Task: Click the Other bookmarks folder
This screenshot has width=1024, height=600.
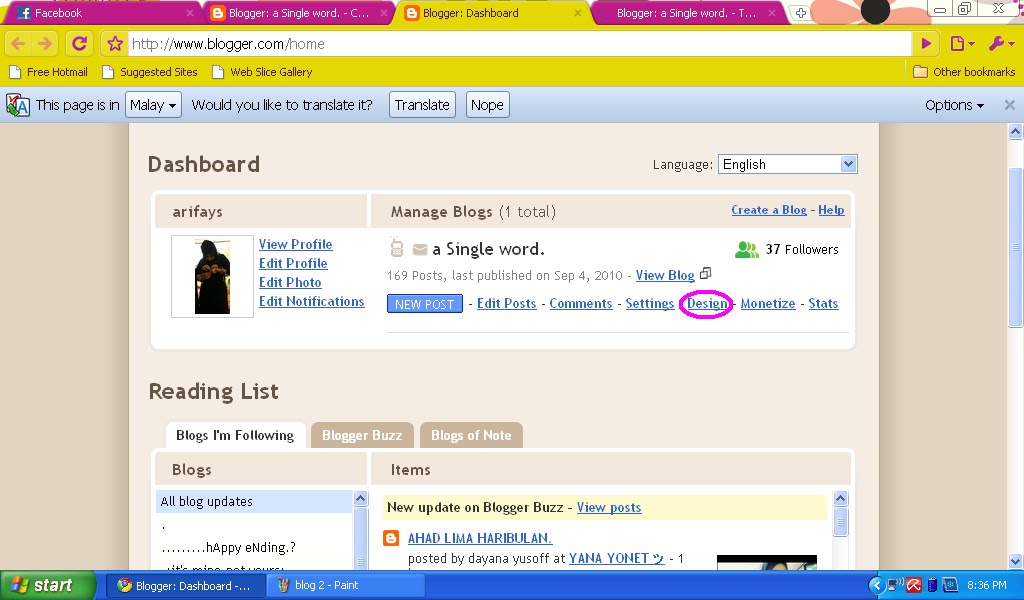Action: 964,72
